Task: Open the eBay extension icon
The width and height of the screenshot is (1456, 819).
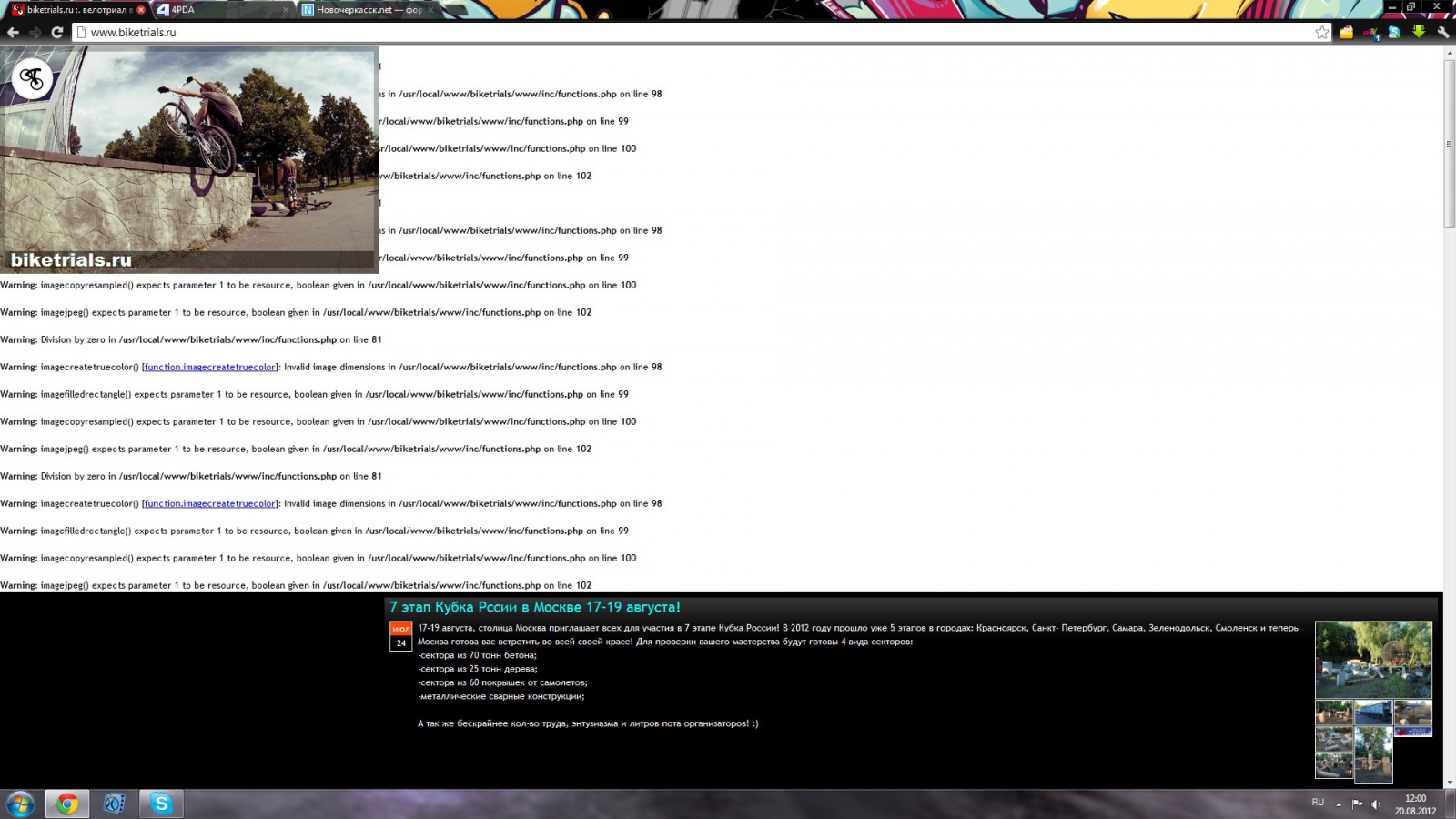Action: pos(1370,33)
